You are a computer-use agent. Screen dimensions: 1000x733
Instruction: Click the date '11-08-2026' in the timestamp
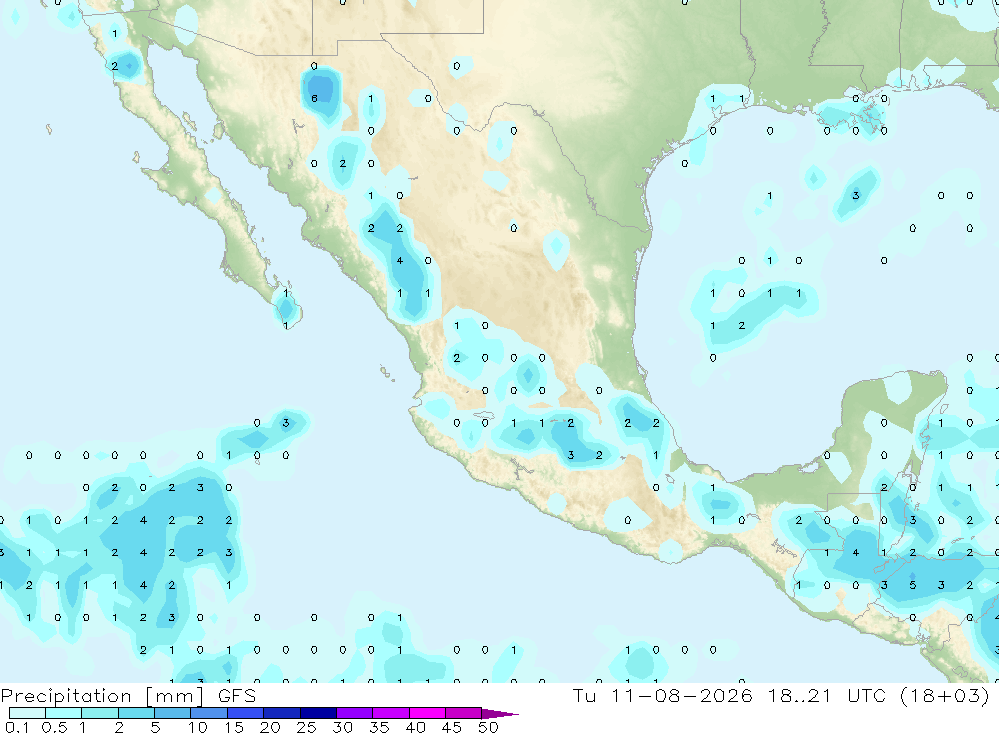[681, 695]
